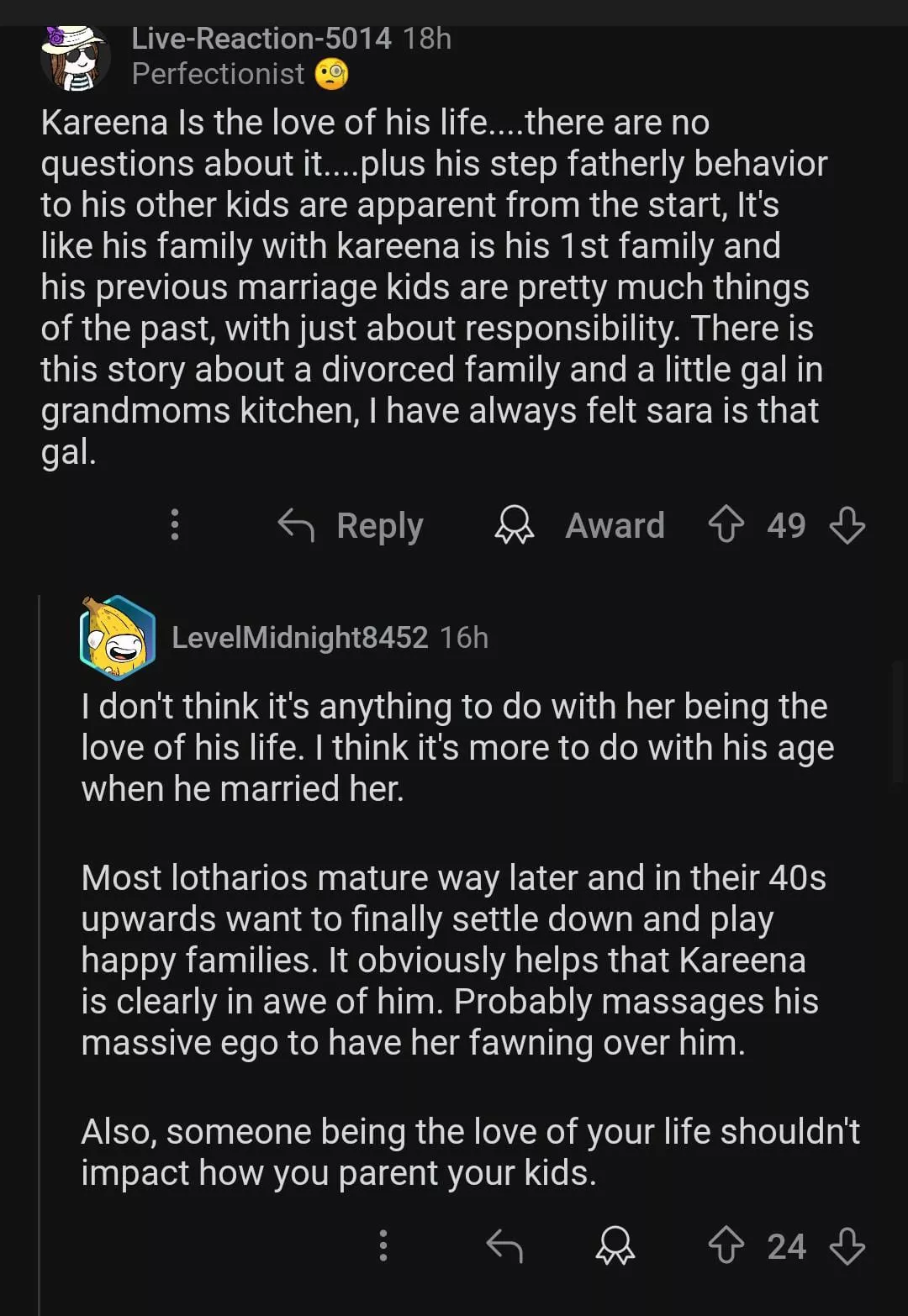This screenshot has height=1316, width=908.
Task: Reply to the Kareena comment
Action: tap(351, 526)
